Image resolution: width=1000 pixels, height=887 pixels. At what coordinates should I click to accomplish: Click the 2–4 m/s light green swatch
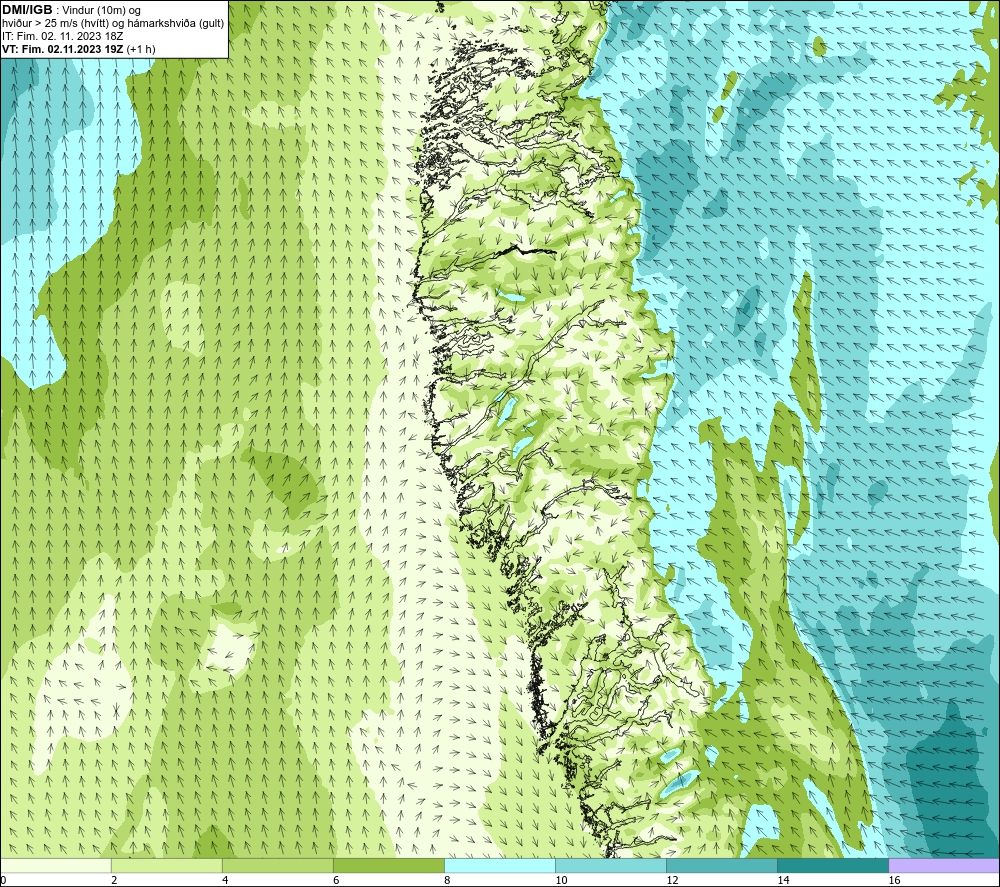click(x=166, y=866)
